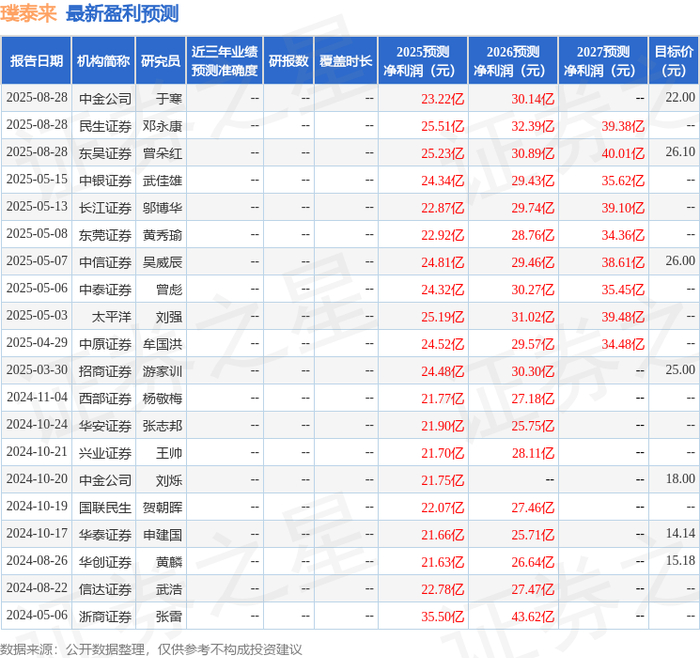This screenshot has height=658, width=700.
Task: Click the 数据来源 footer note
Action: pos(151,650)
